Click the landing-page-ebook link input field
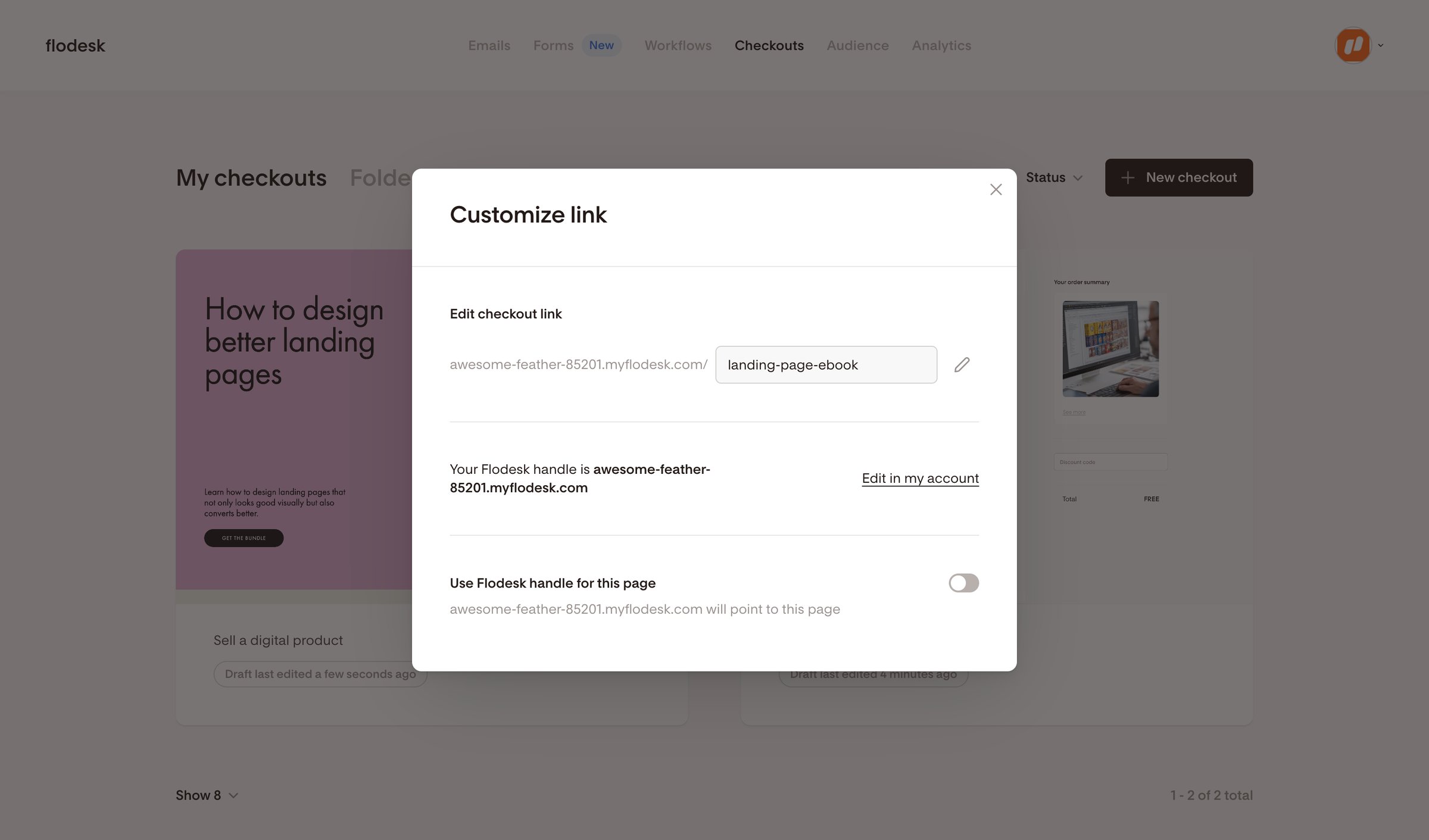The width and height of the screenshot is (1429, 840). coord(826,364)
